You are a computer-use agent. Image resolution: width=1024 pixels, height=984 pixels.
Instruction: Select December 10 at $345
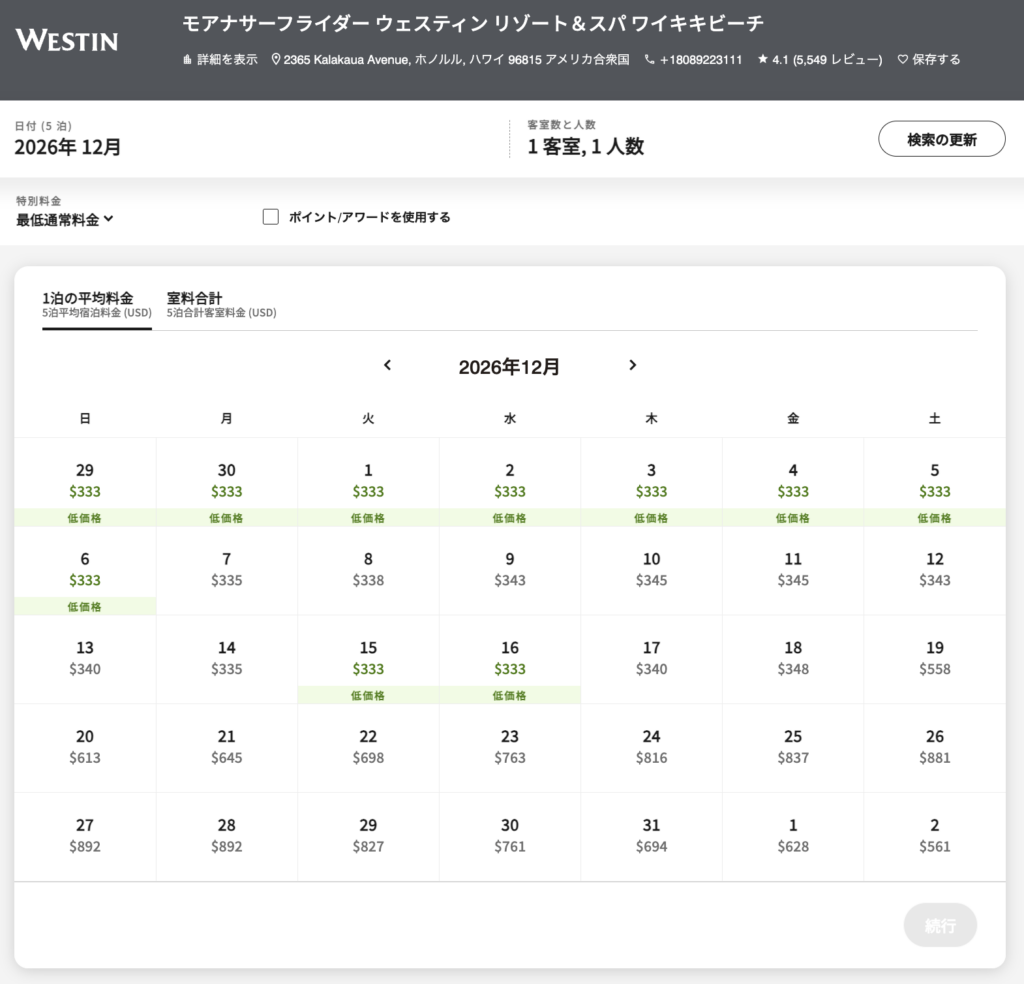tap(652, 571)
